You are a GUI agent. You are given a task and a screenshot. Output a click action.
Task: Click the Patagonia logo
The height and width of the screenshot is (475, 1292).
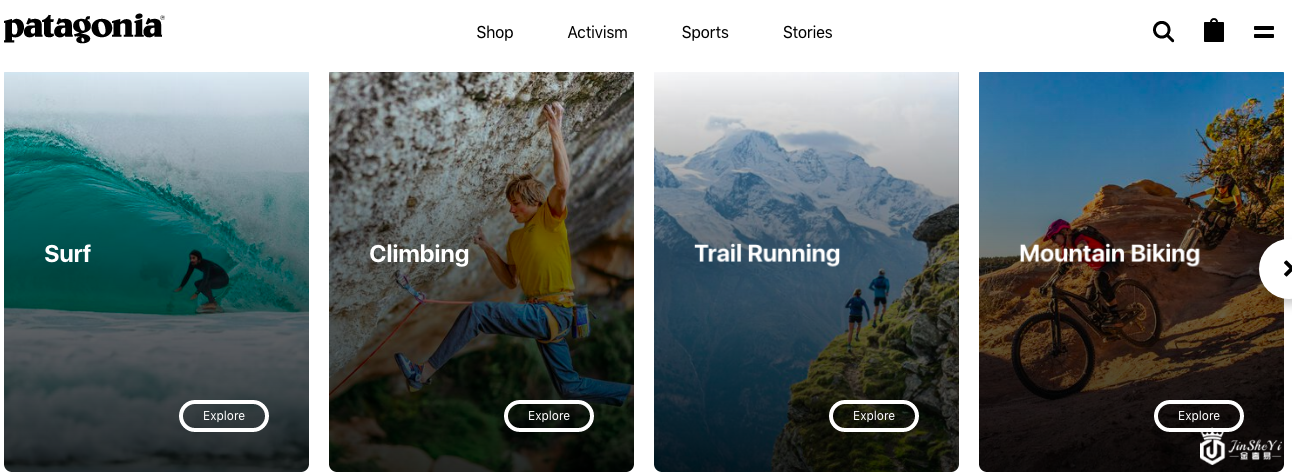pos(83,28)
